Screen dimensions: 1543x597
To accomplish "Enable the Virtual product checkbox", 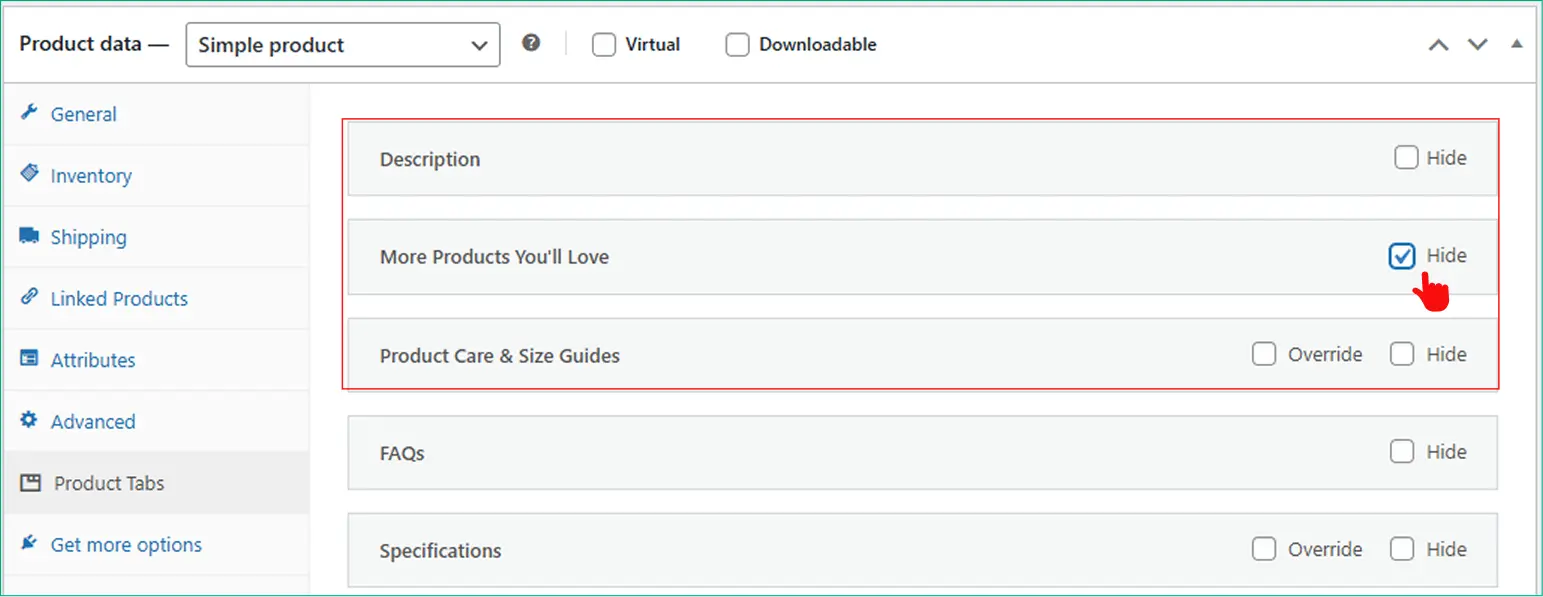I will pyautogui.click(x=603, y=44).
